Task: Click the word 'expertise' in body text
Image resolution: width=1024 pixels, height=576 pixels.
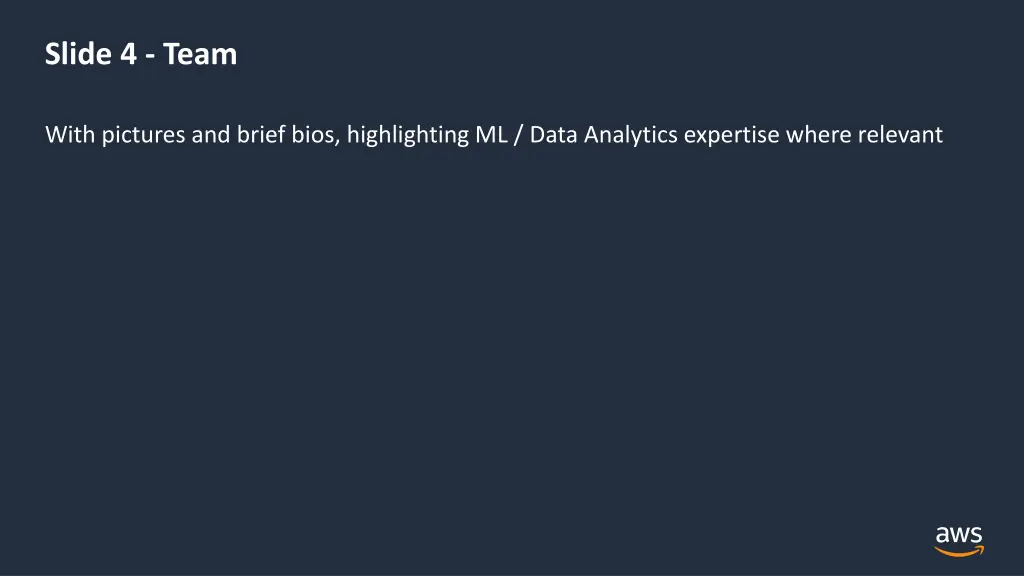Action: point(731,135)
